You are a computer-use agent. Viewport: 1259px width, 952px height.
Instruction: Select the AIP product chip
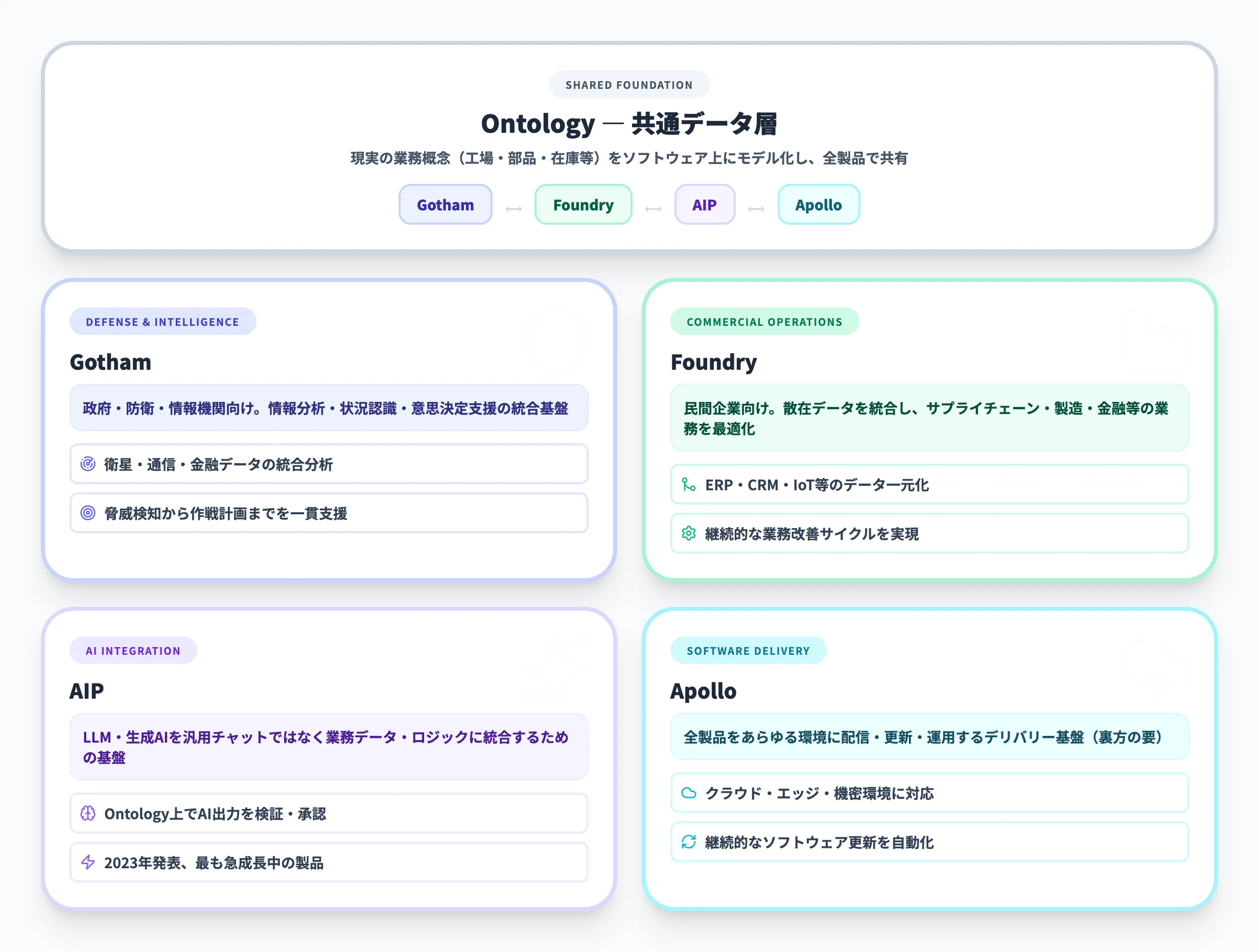coord(705,204)
